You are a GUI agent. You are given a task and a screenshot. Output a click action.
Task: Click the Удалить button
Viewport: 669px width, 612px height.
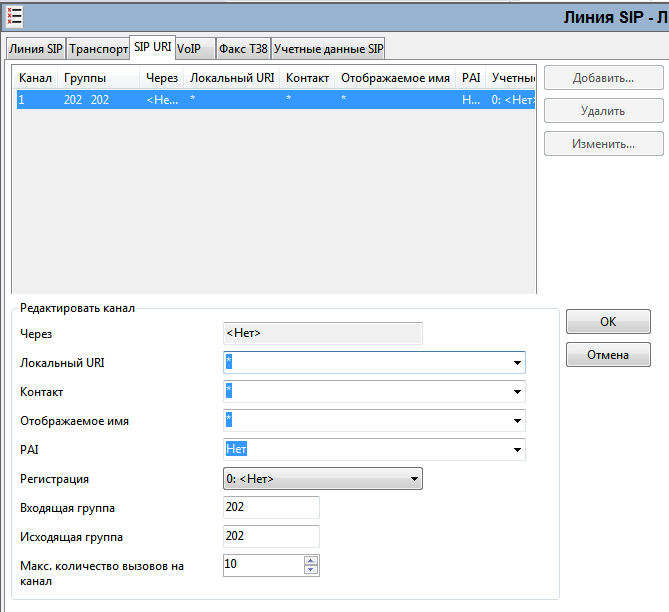603,111
